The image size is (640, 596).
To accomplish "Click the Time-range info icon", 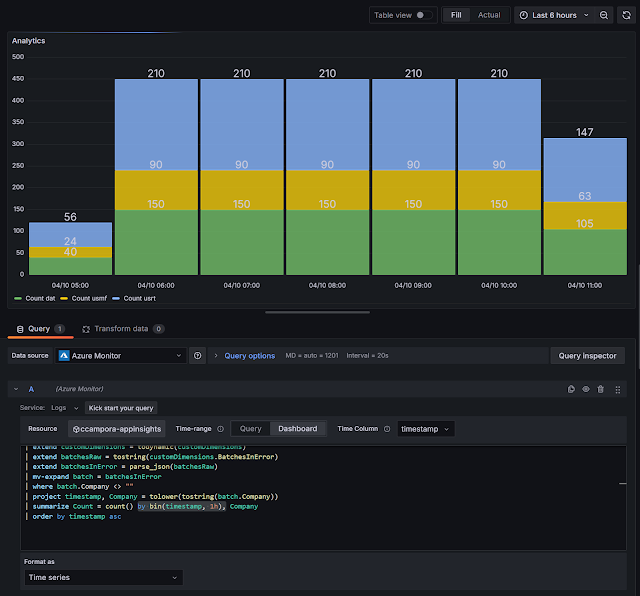I will [x=220, y=428].
